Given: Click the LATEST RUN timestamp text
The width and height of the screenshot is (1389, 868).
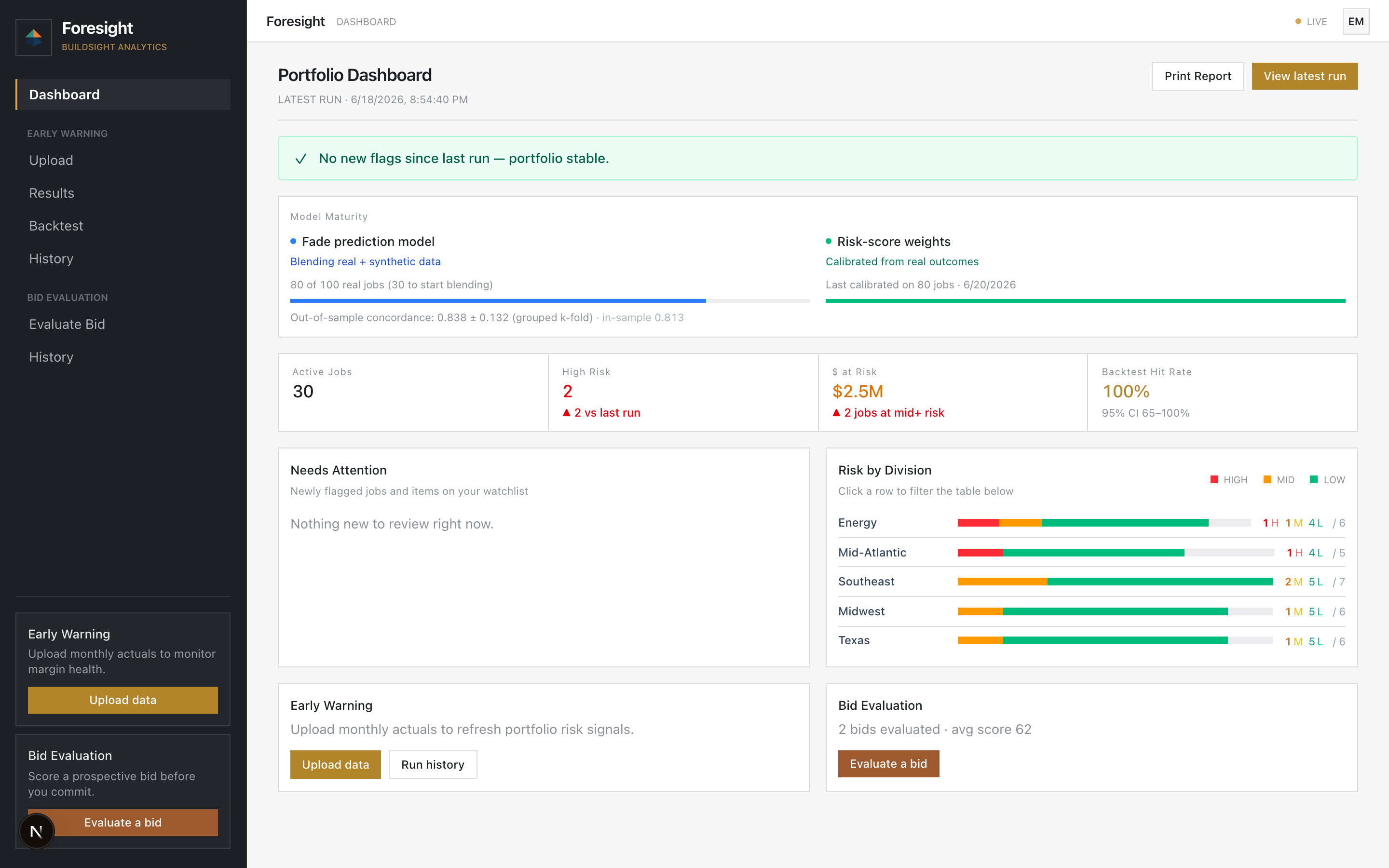Looking at the screenshot, I should click(372, 99).
